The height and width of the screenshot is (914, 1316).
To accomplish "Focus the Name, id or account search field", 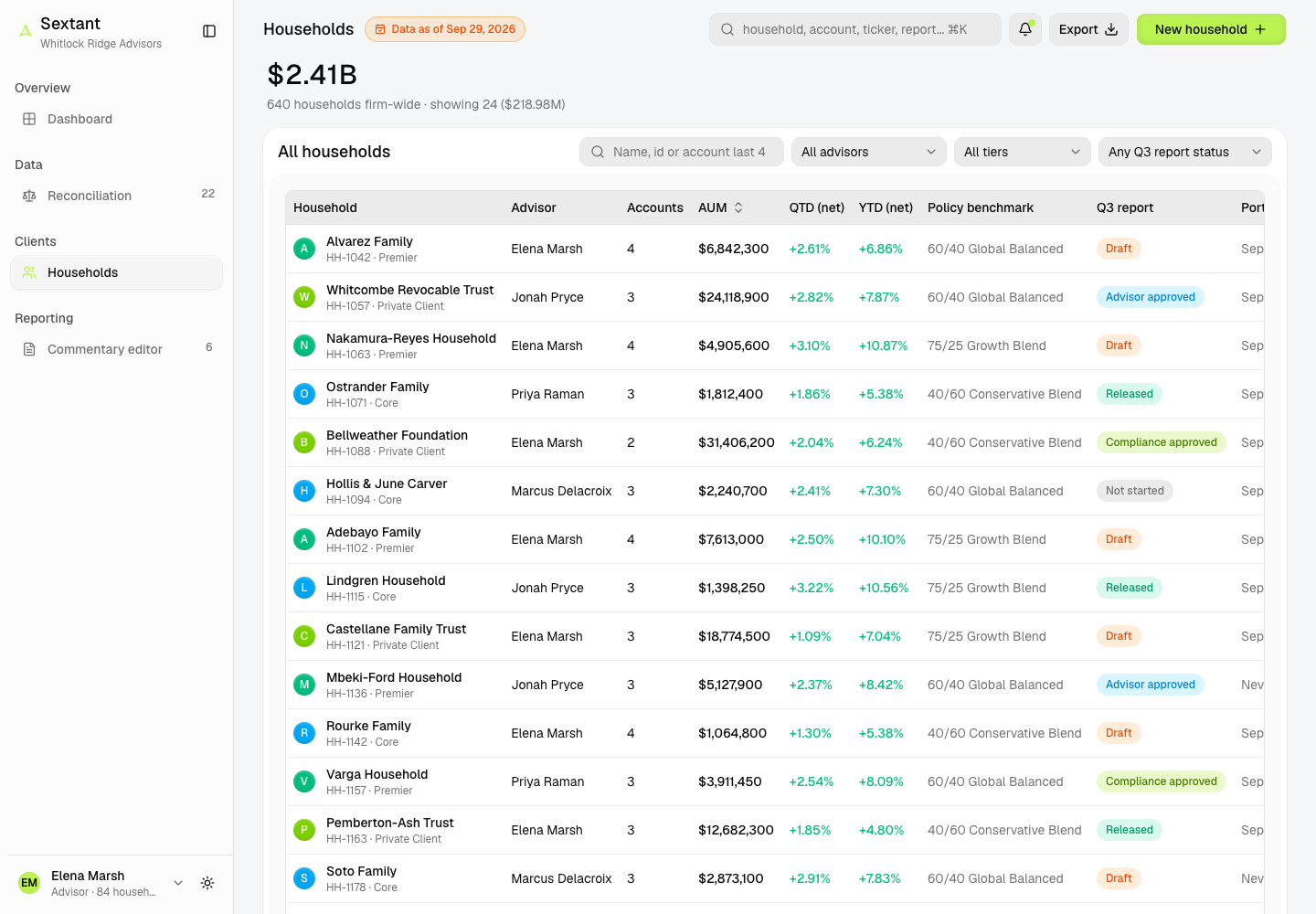I will pos(682,152).
